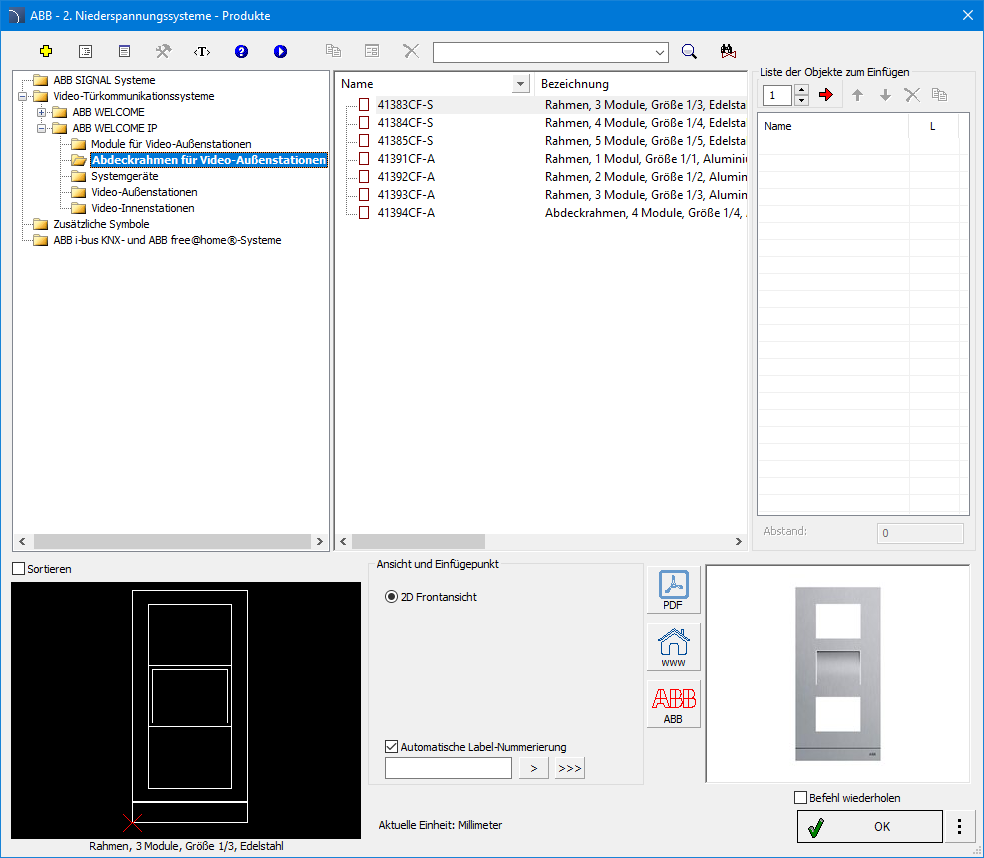Open the search combo box dropdown
The image size is (984, 858).
tap(660, 52)
